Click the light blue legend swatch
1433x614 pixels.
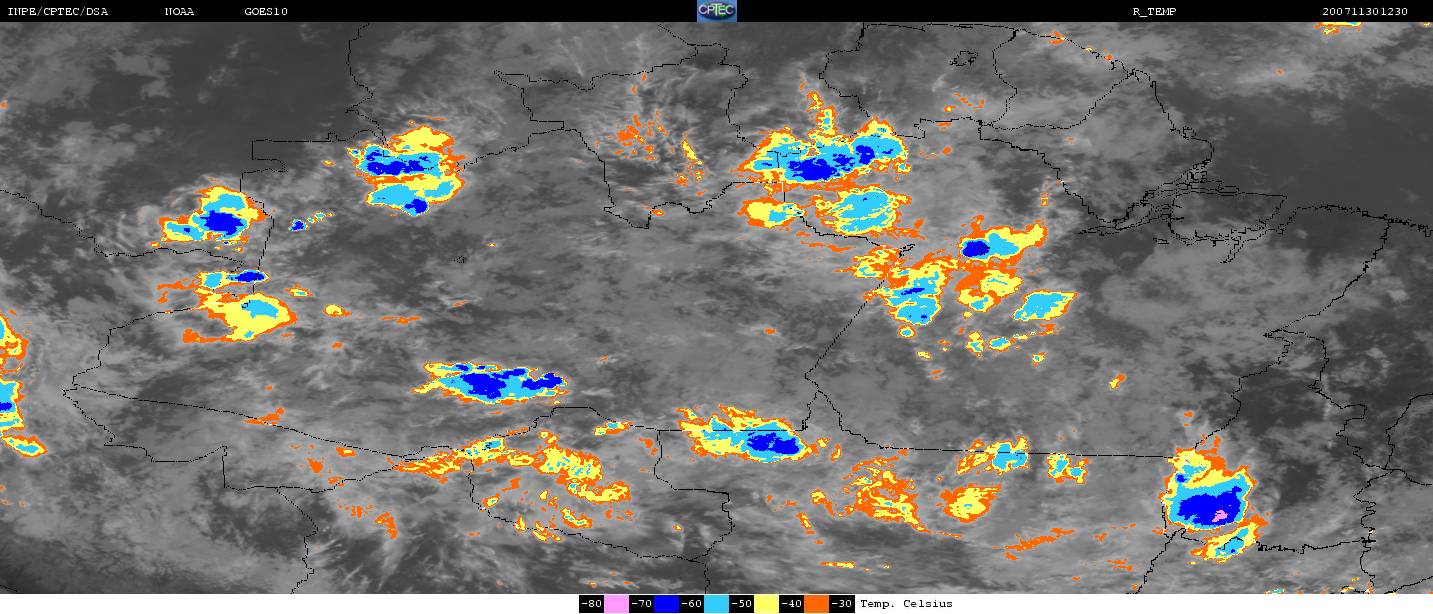coord(716,603)
